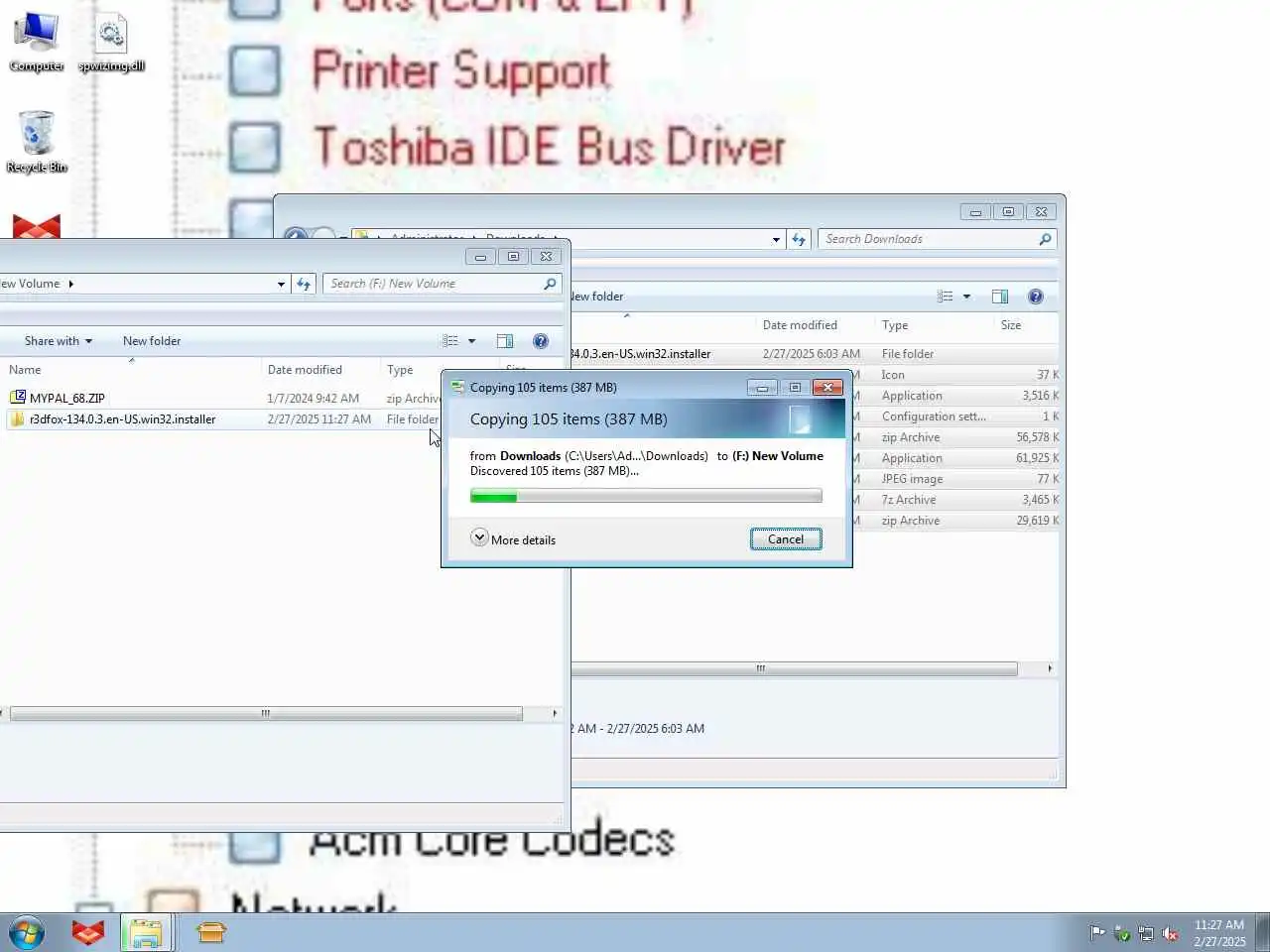Open help in Downloads window
The image size is (1270, 952).
click(x=1036, y=297)
